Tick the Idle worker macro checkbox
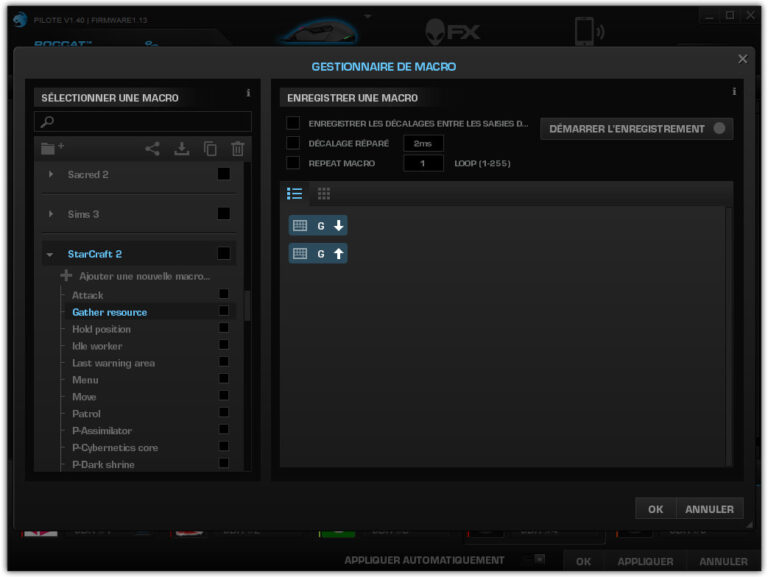 click(224, 344)
